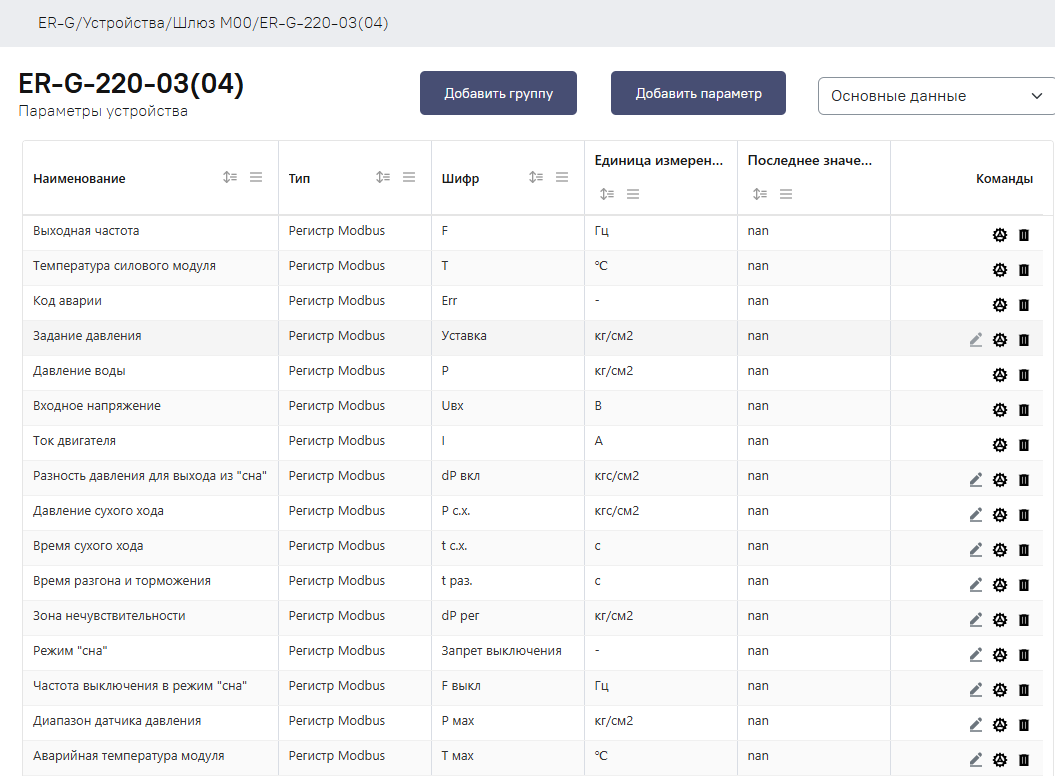Delete the Аварийная температура модуля parameter
This screenshot has width=1055, height=776.
(1024, 760)
